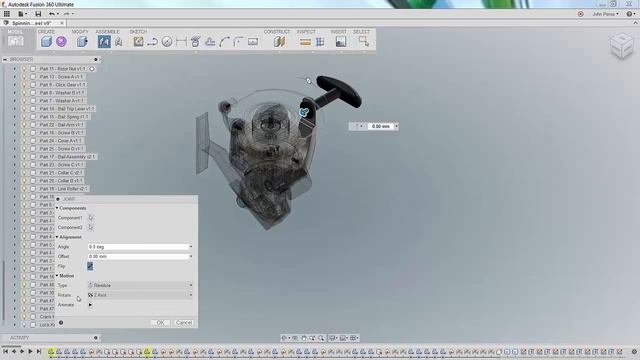Open the CREATE toolbar menu
This screenshot has width=640, height=360.
click(x=46, y=31)
